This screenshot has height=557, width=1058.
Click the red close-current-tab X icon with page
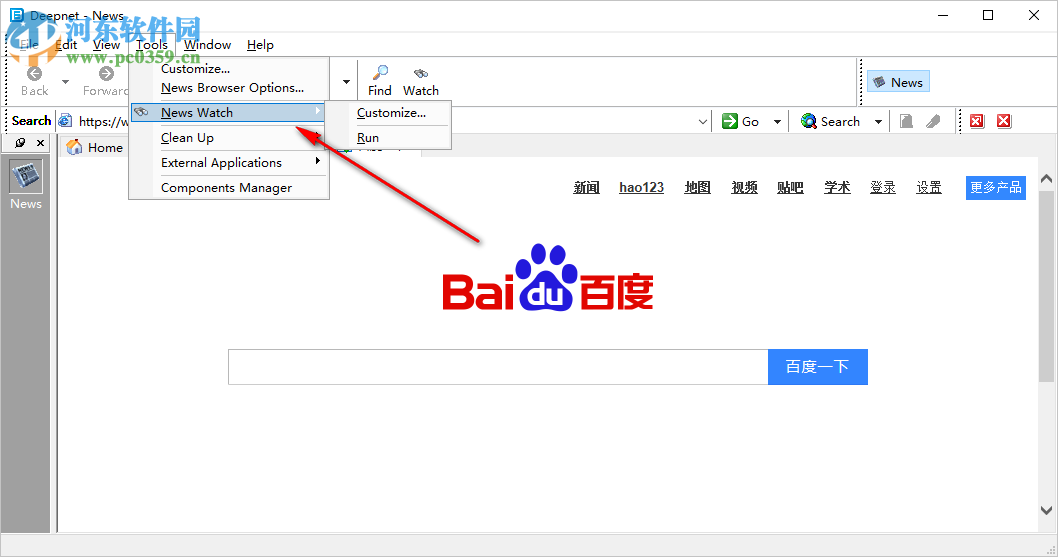point(976,122)
